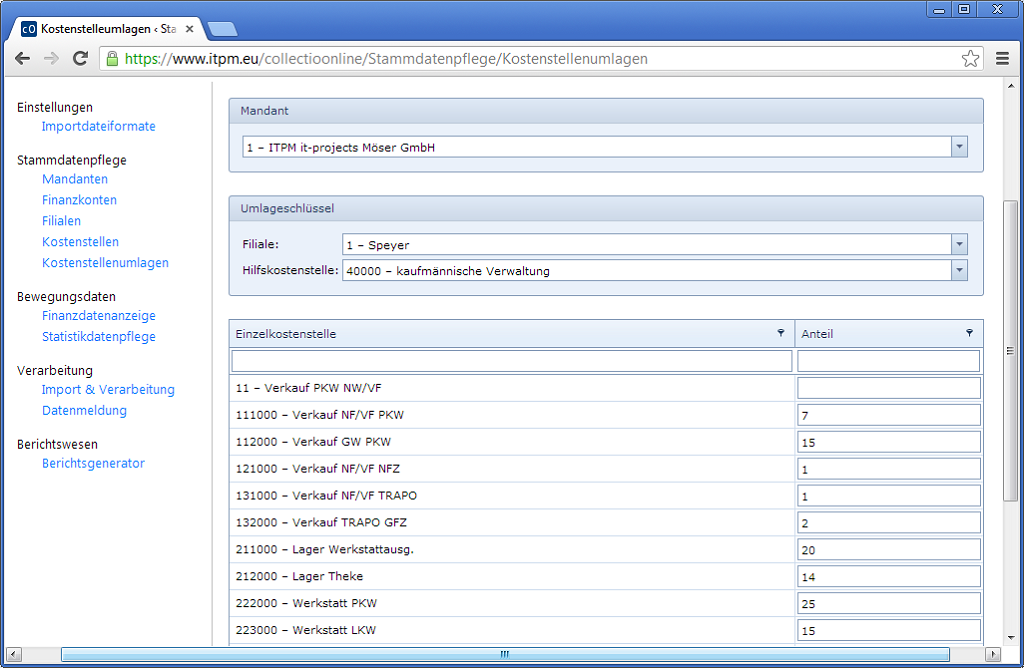Open the Hilfskostenstelle dropdown
Screen dimensions: 1024x668
click(959, 270)
